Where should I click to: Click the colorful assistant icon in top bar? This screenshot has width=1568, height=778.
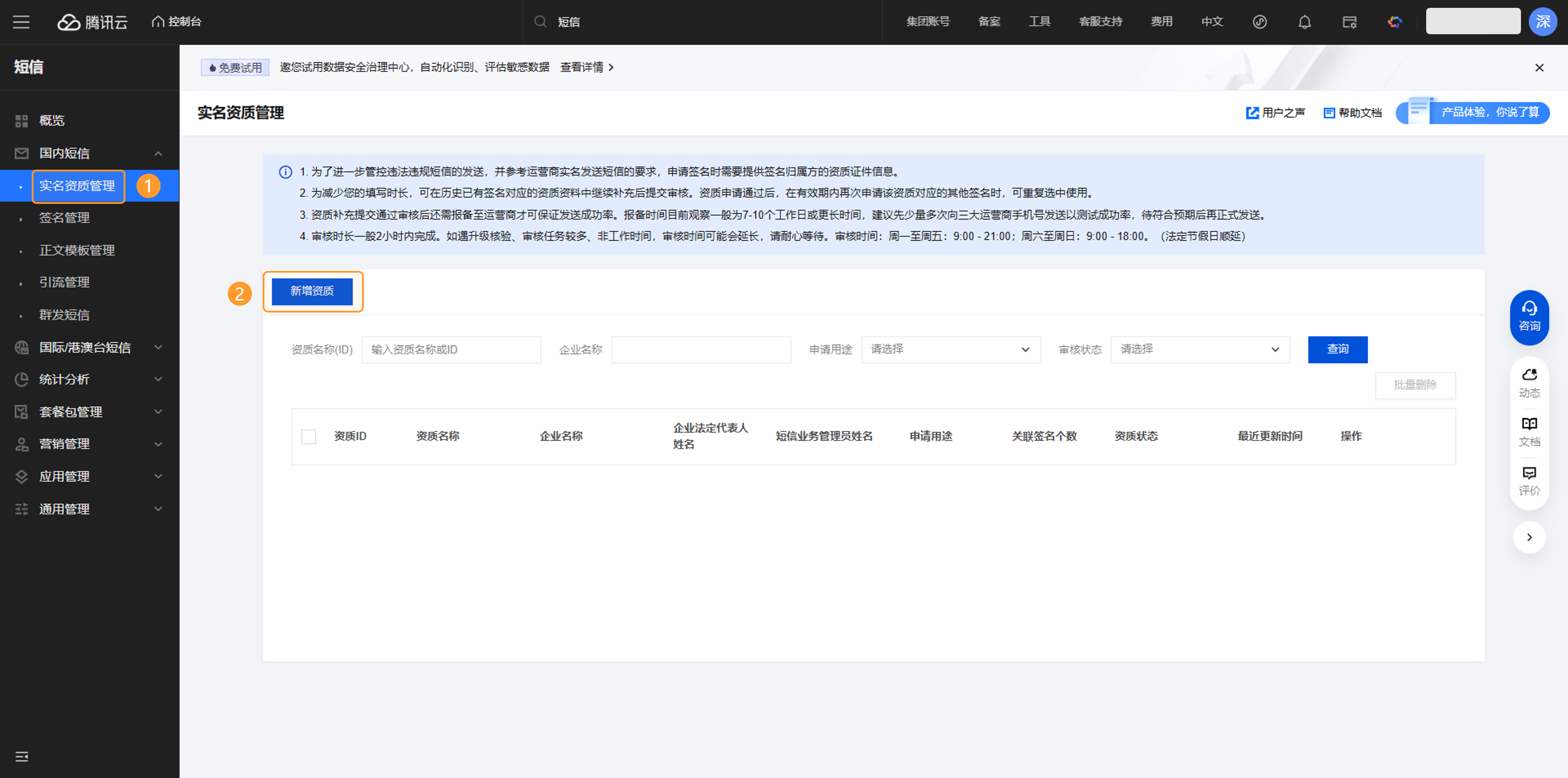pyautogui.click(x=1394, y=22)
